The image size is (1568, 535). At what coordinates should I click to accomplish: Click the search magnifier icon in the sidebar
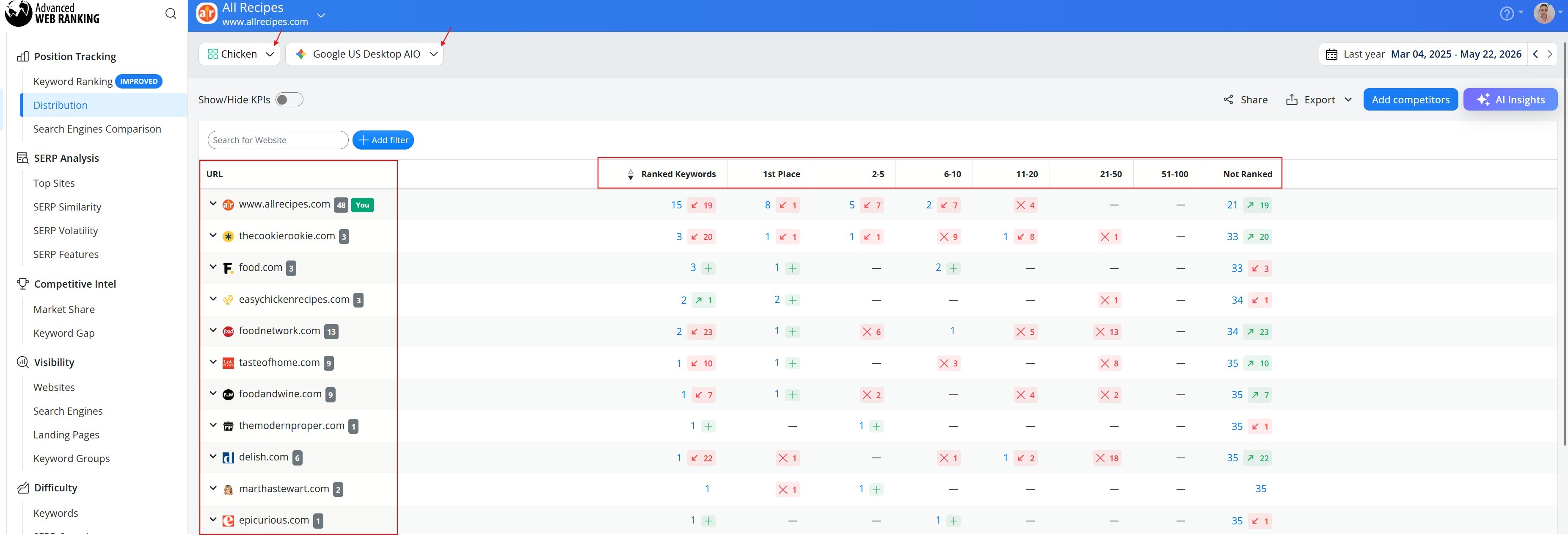(x=171, y=14)
